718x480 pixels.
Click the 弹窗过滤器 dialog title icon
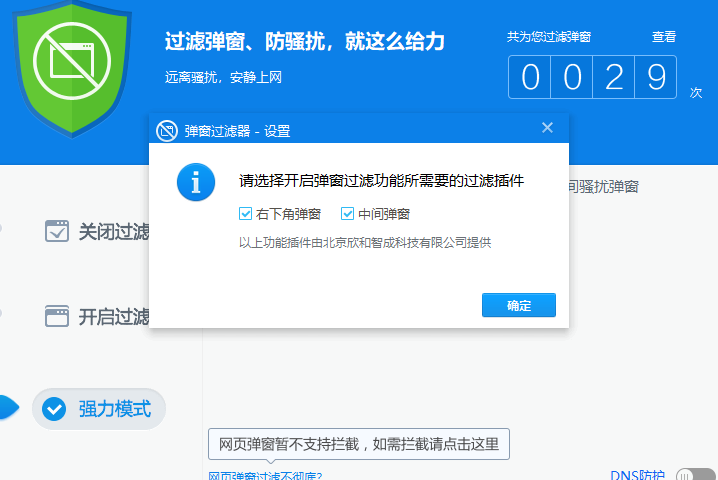167,130
